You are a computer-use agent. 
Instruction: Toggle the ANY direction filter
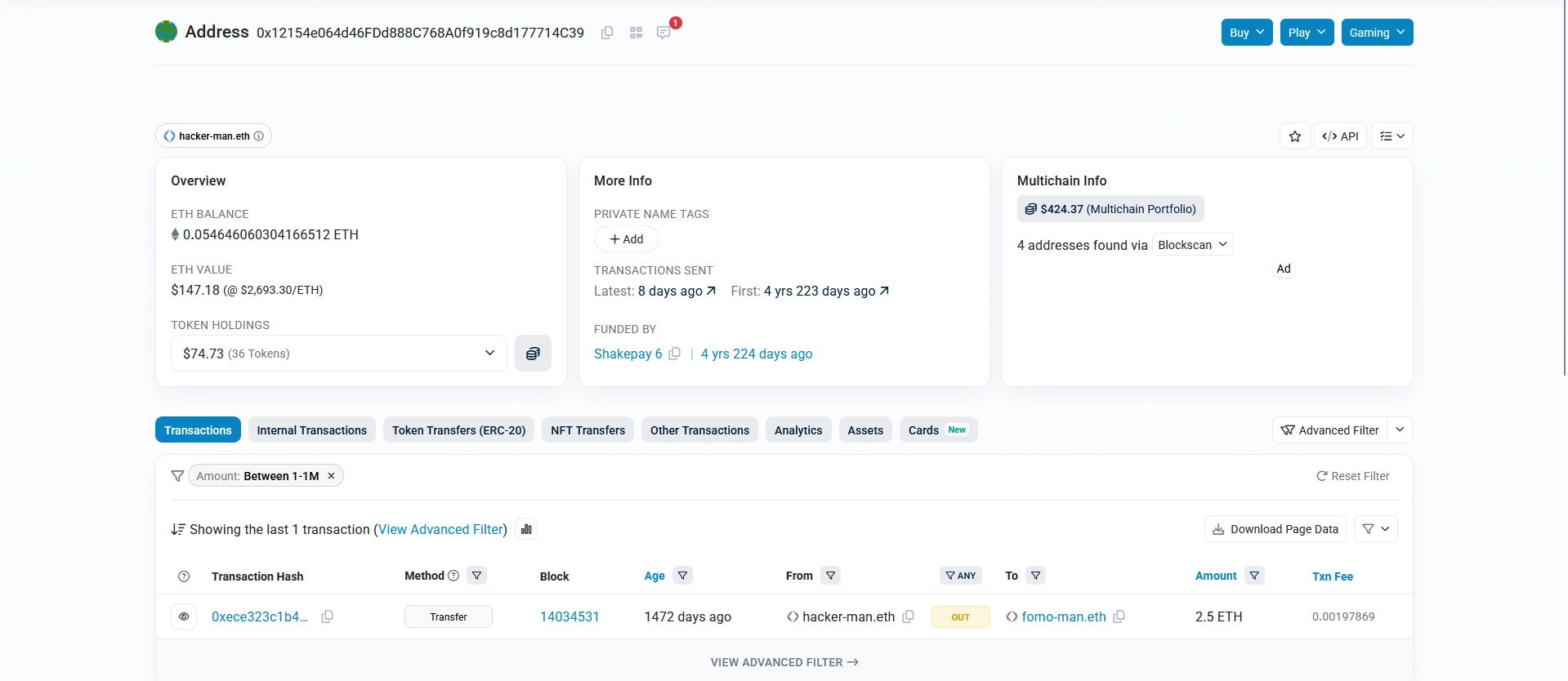click(x=960, y=576)
